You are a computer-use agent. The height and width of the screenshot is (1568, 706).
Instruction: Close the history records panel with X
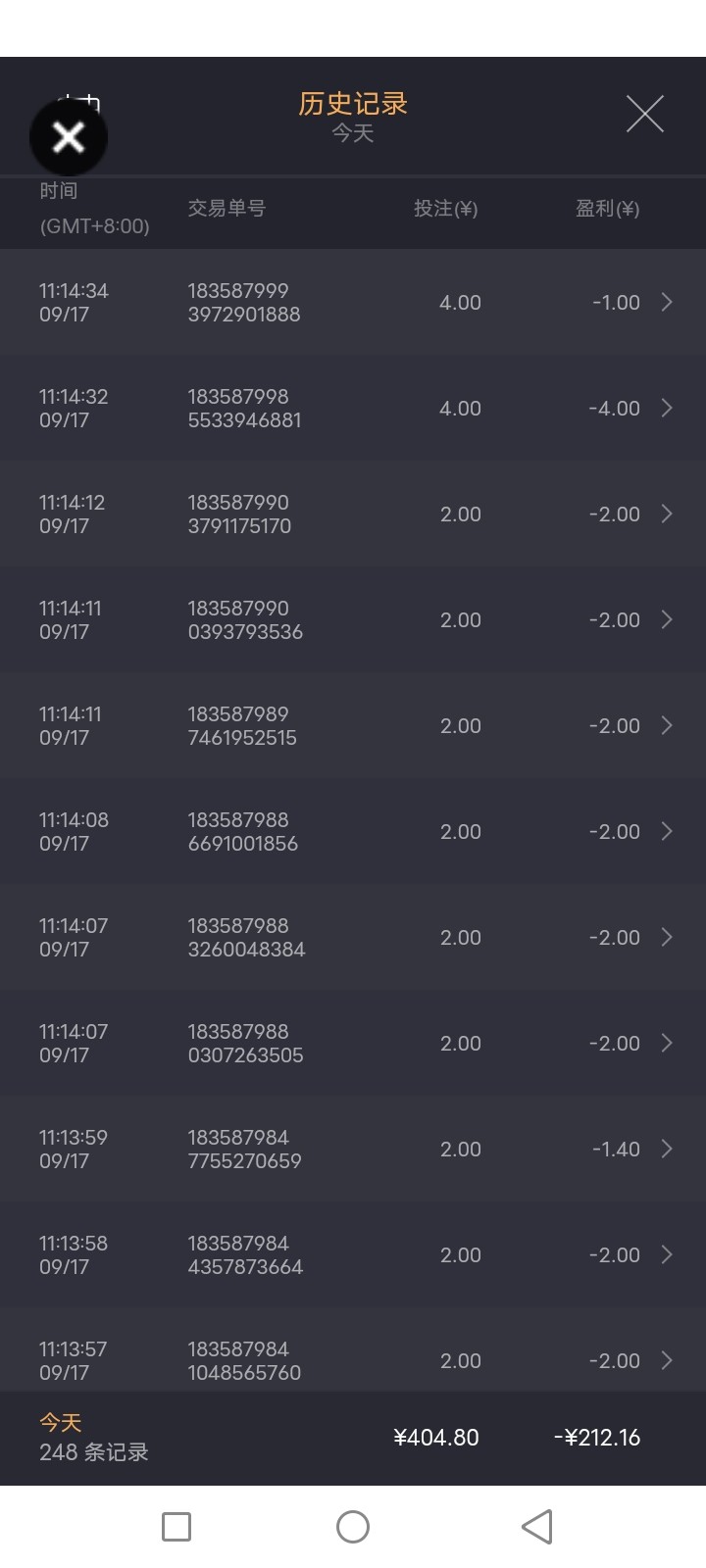tap(644, 115)
